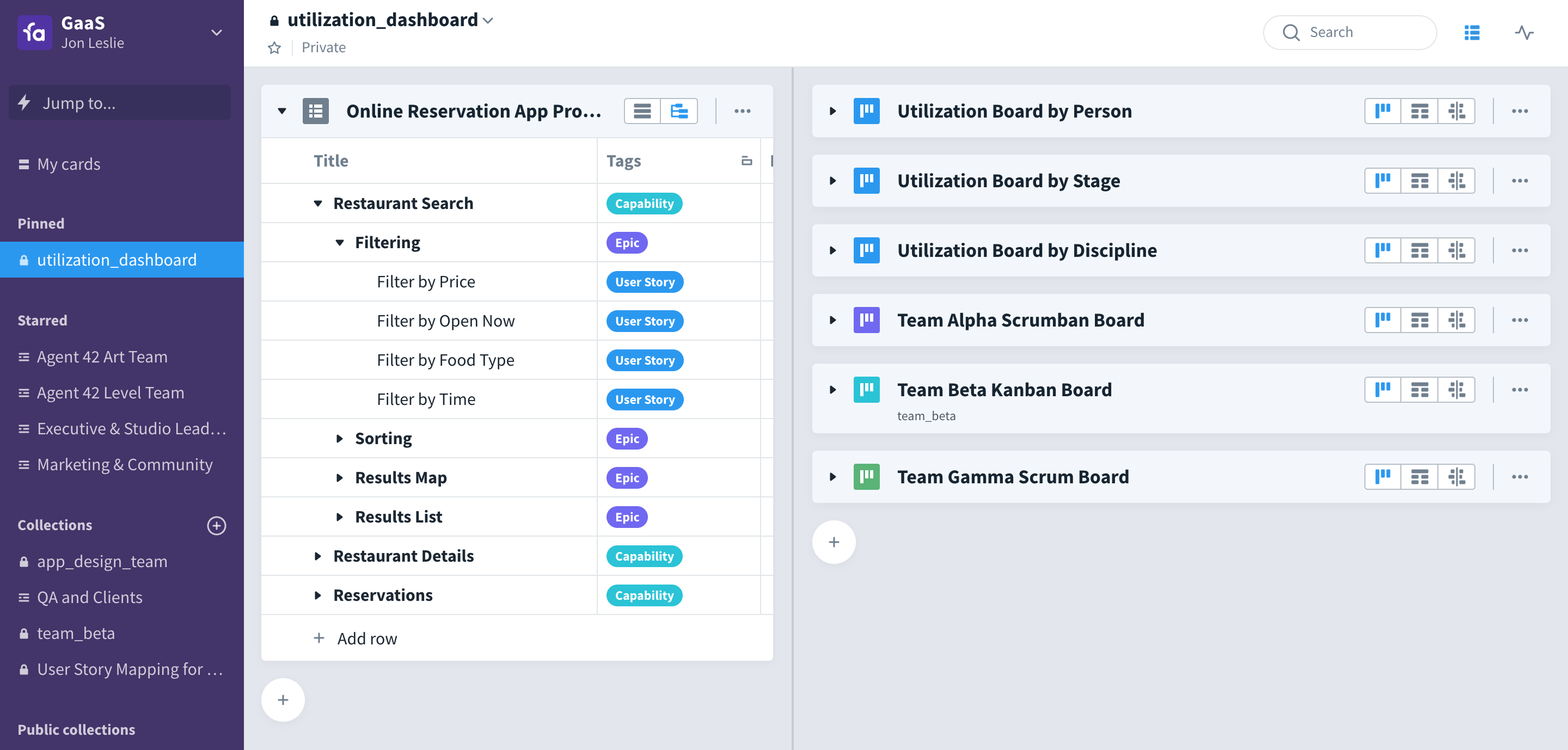The image size is (1568, 750).
Task: Open the Utilization Board by Stage options menu
Action: pos(1520,181)
